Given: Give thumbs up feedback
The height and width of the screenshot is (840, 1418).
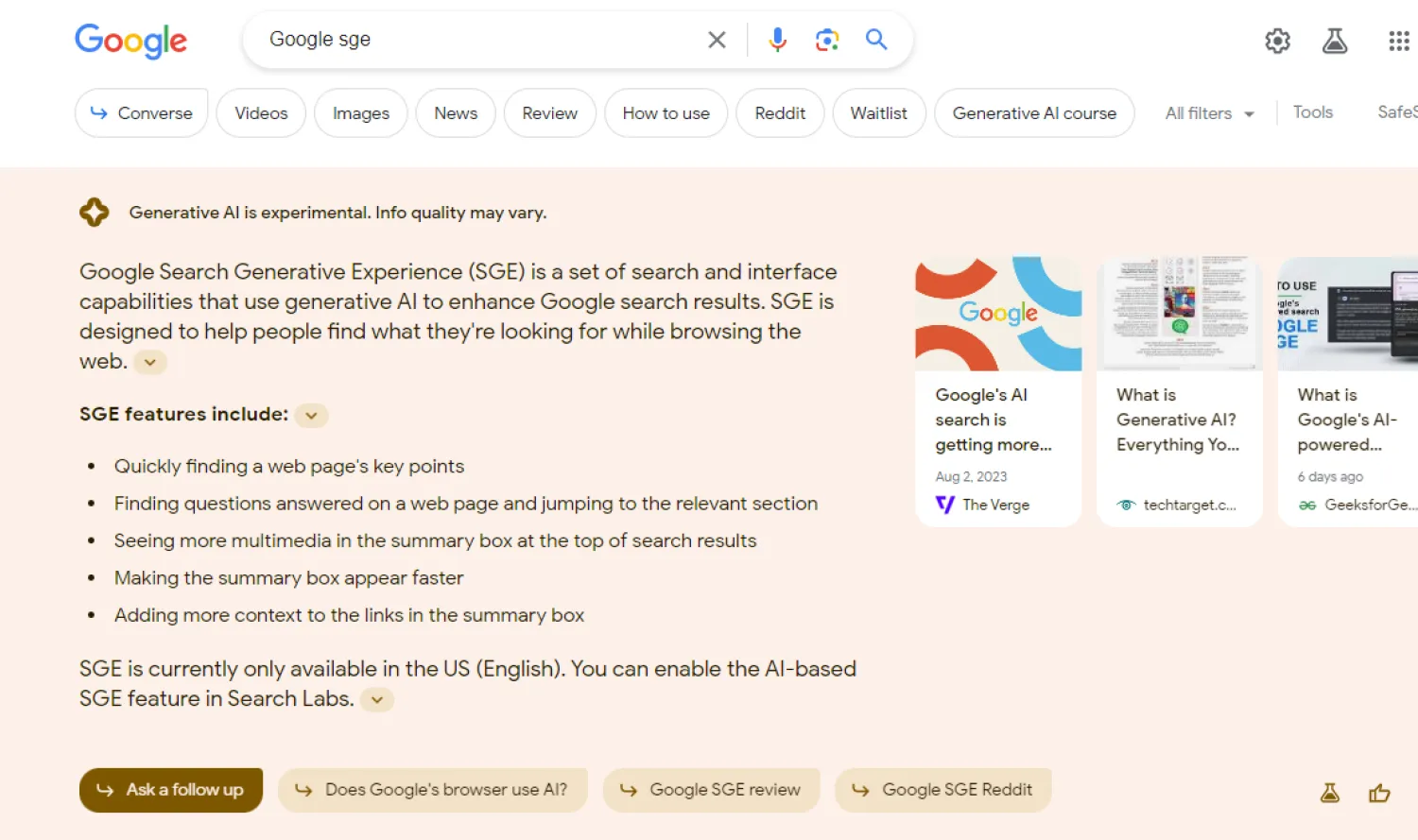Looking at the screenshot, I should (x=1379, y=793).
